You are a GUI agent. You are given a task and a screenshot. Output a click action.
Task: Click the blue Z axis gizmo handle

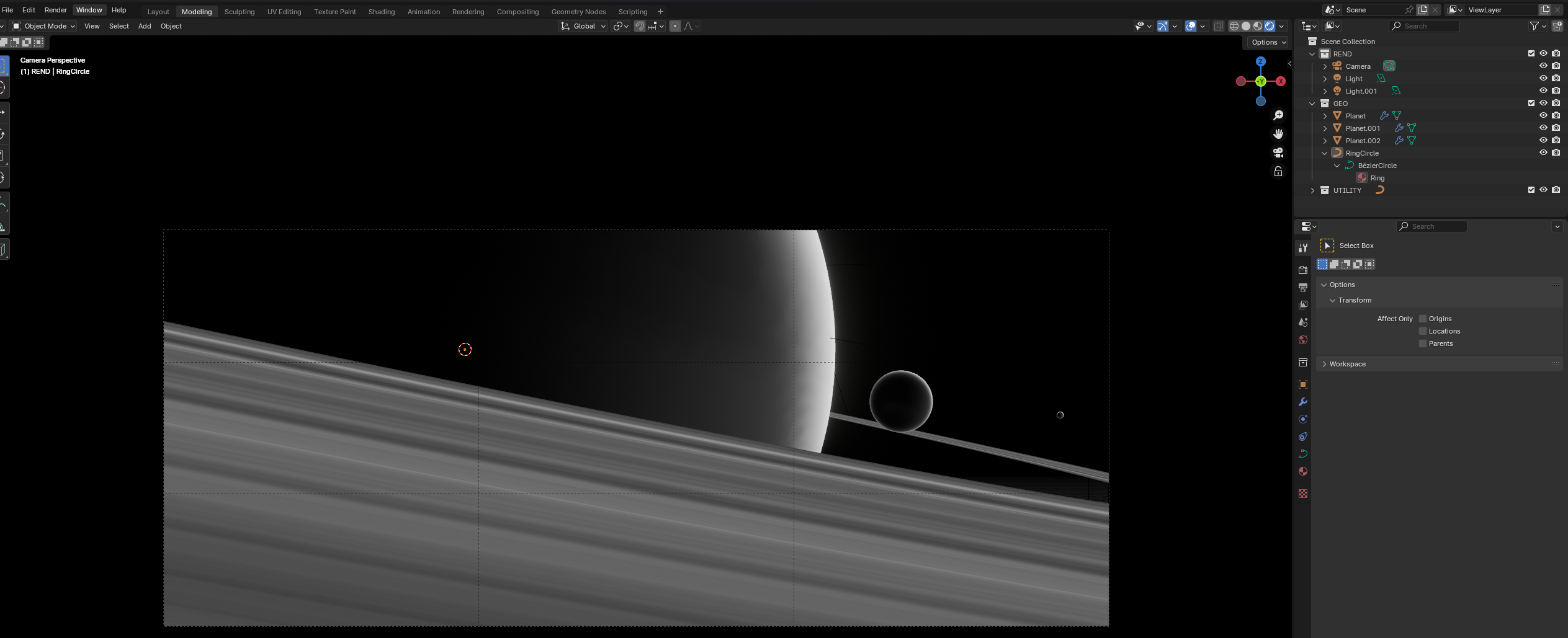click(1260, 61)
